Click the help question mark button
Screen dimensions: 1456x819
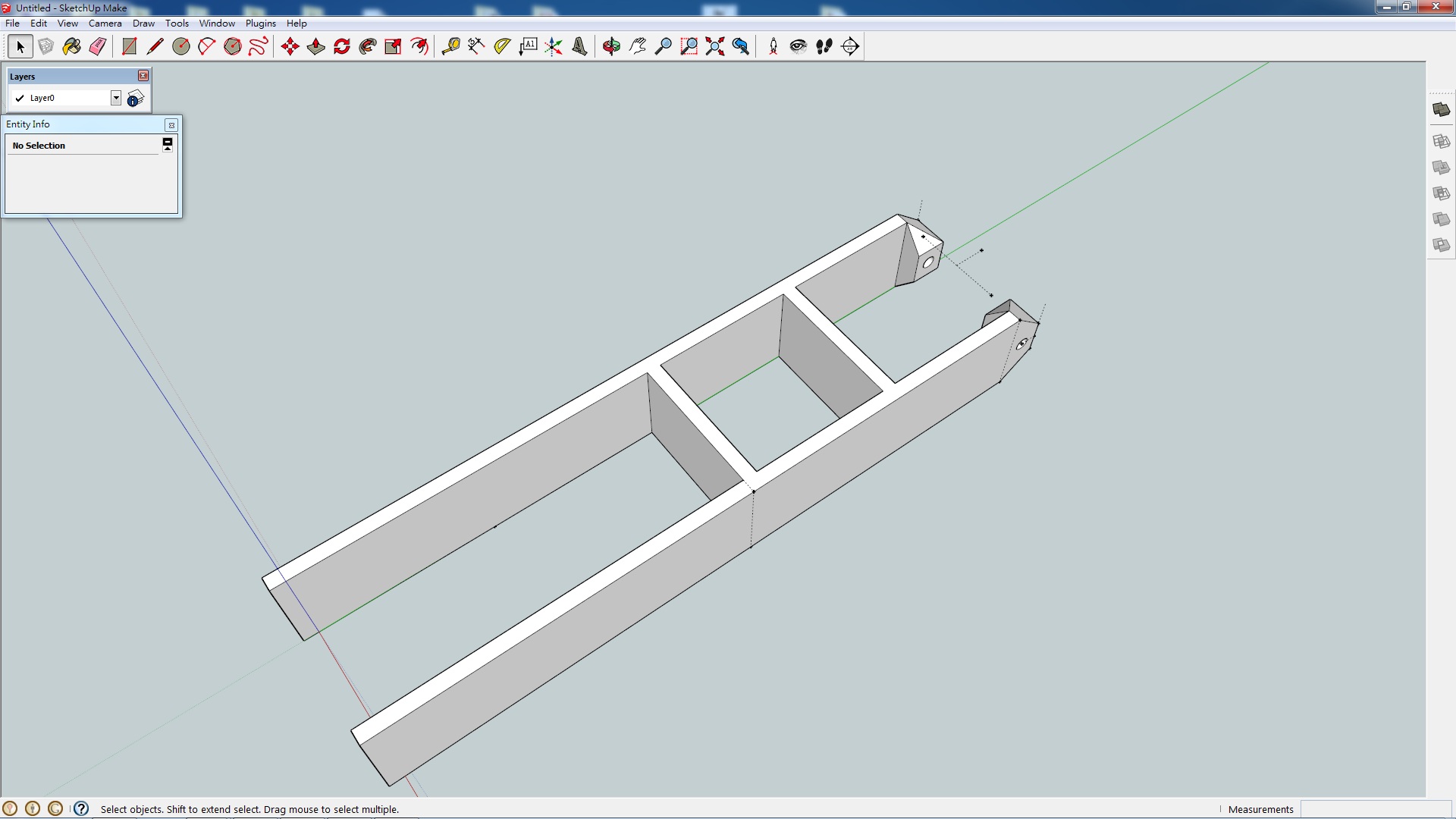tap(81, 808)
